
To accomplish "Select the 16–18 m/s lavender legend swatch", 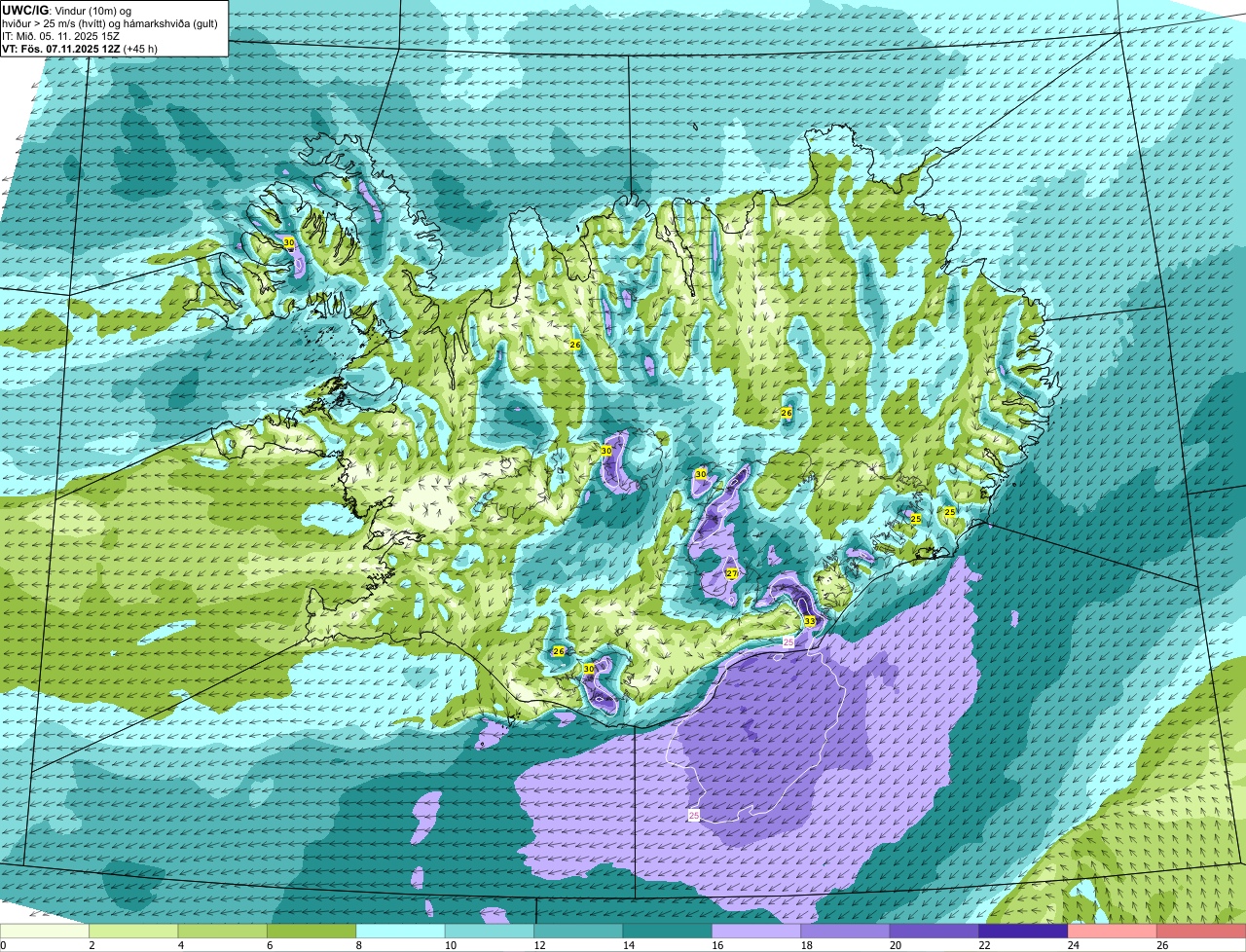I will (756, 932).
